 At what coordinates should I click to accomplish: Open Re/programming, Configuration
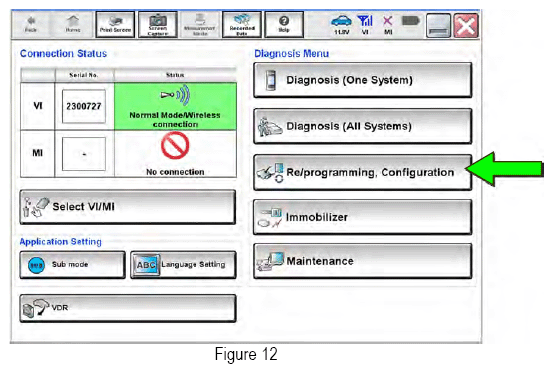(x=363, y=172)
